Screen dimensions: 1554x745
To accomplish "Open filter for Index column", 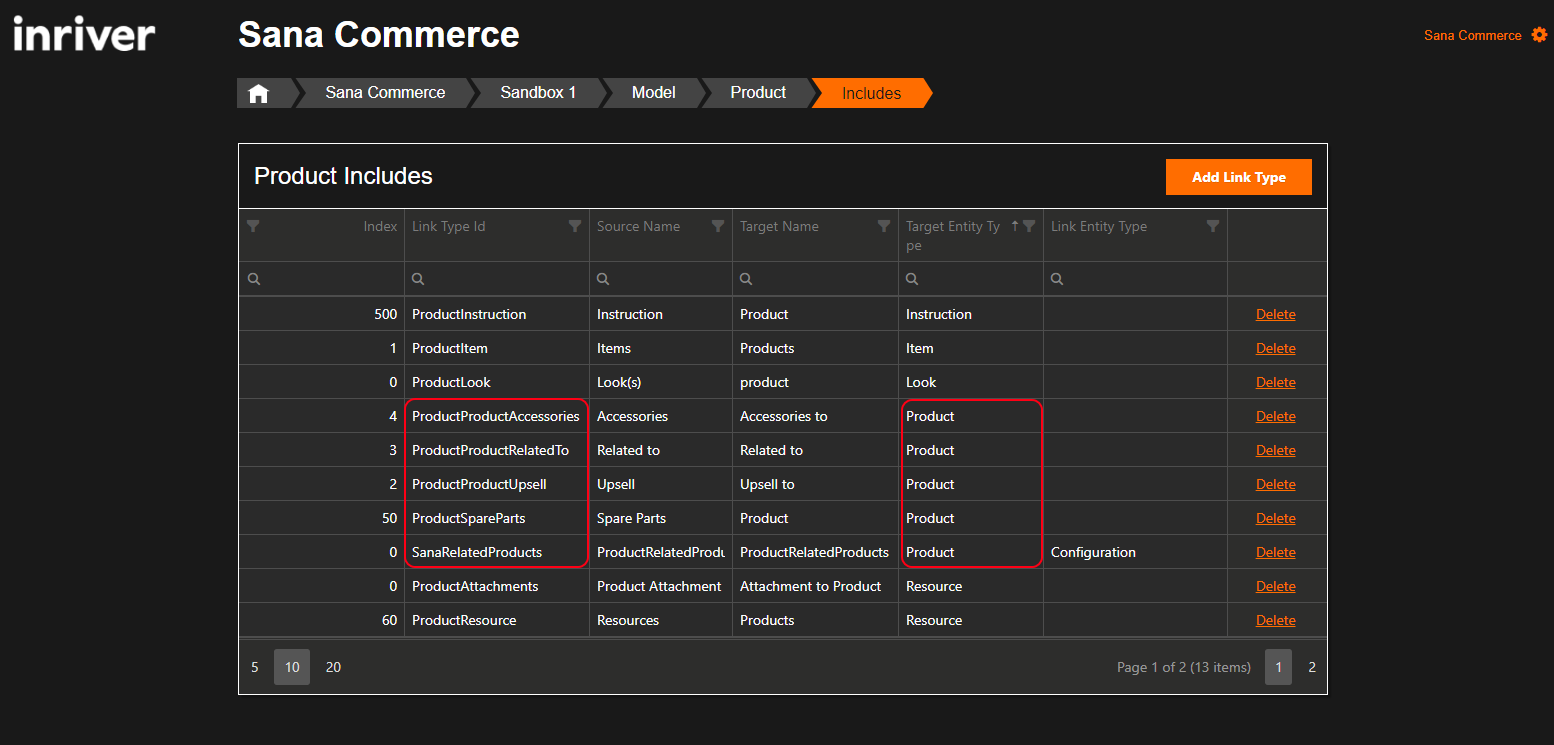I will point(253,226).
